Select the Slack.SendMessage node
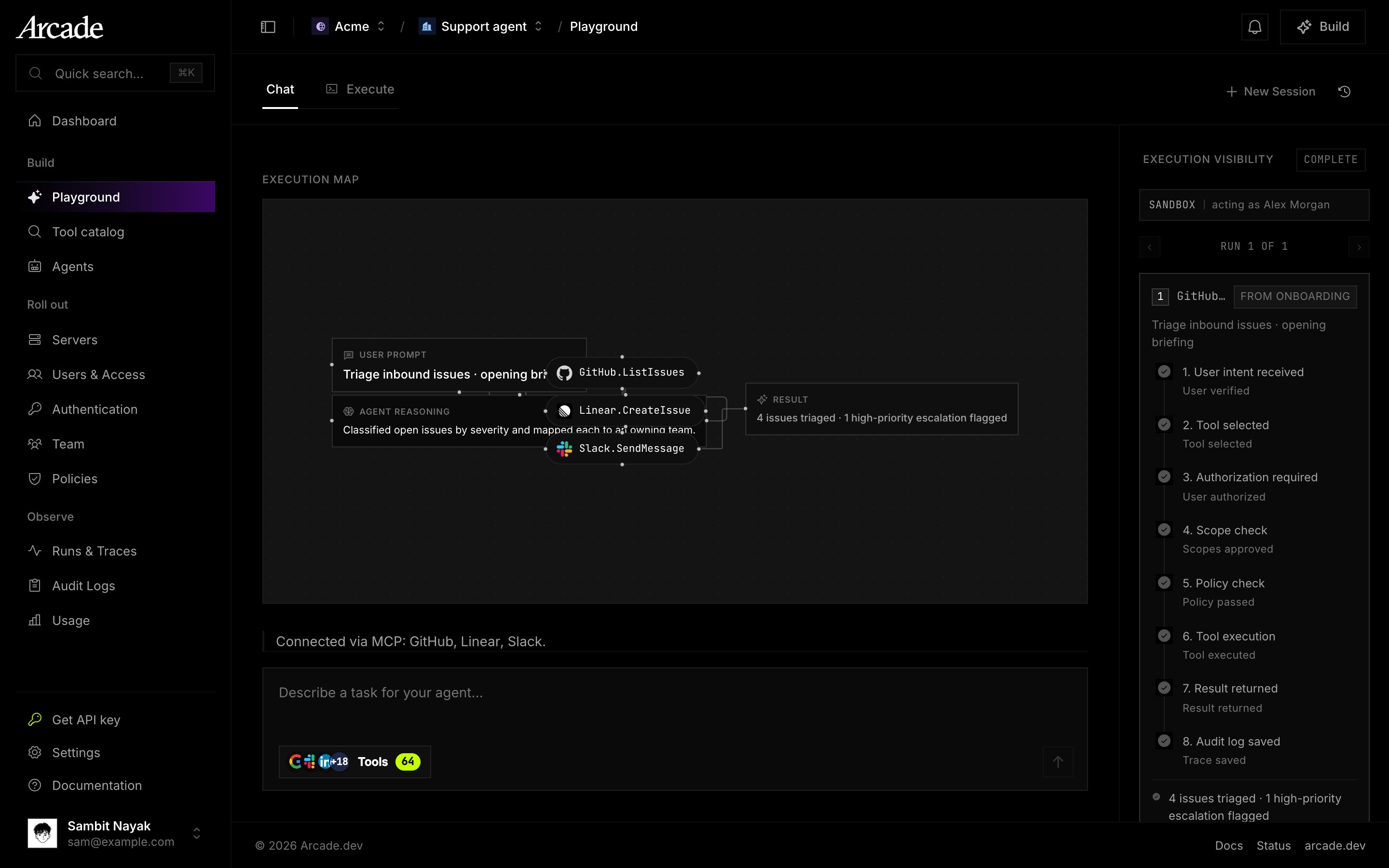This screenshot has height=868, width=1389. point(622,448)
